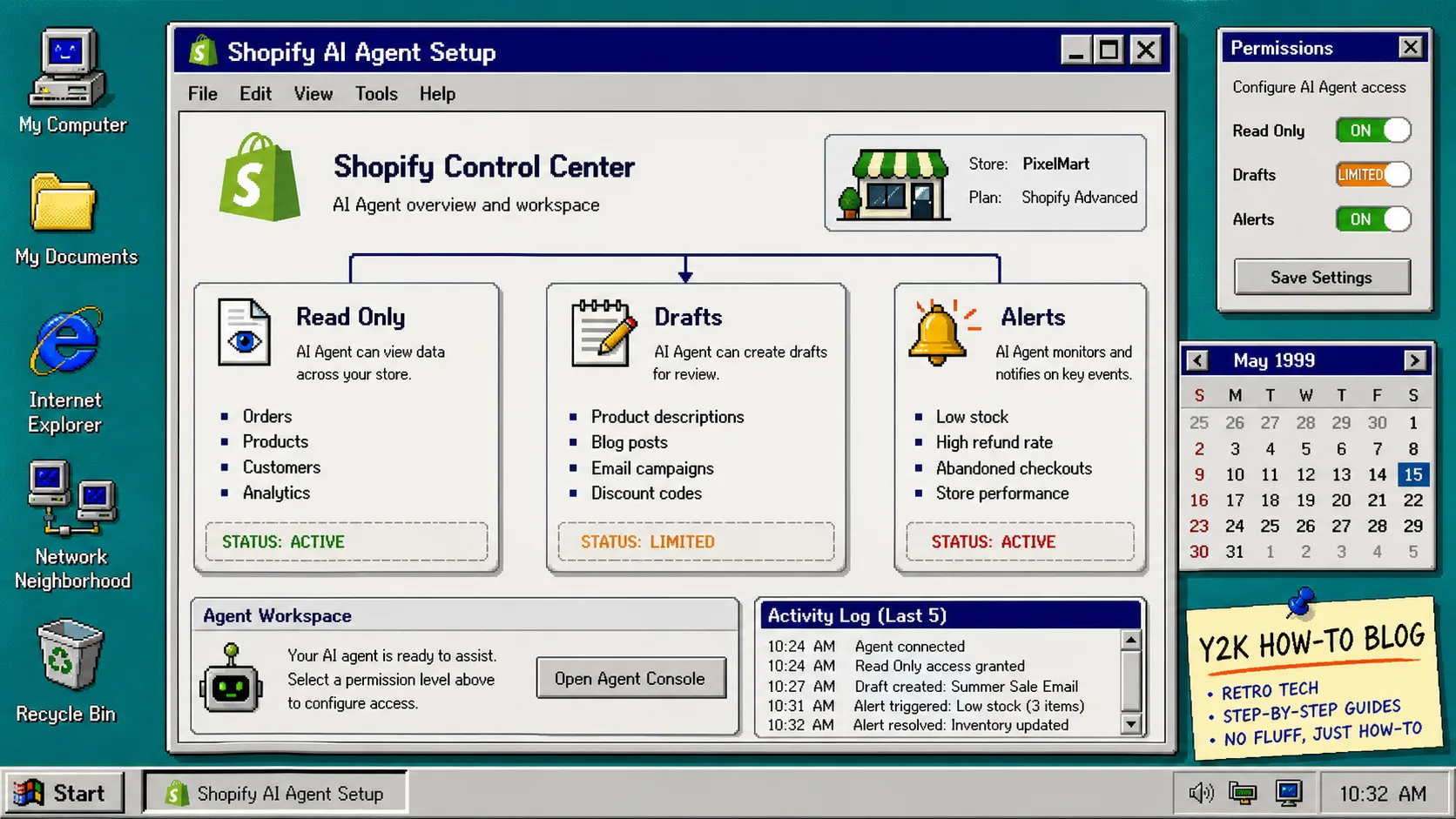Click Blog posts under Drafts
Image resolution: width=1456 pixels, height=819 pixels.
click(630, 442)
